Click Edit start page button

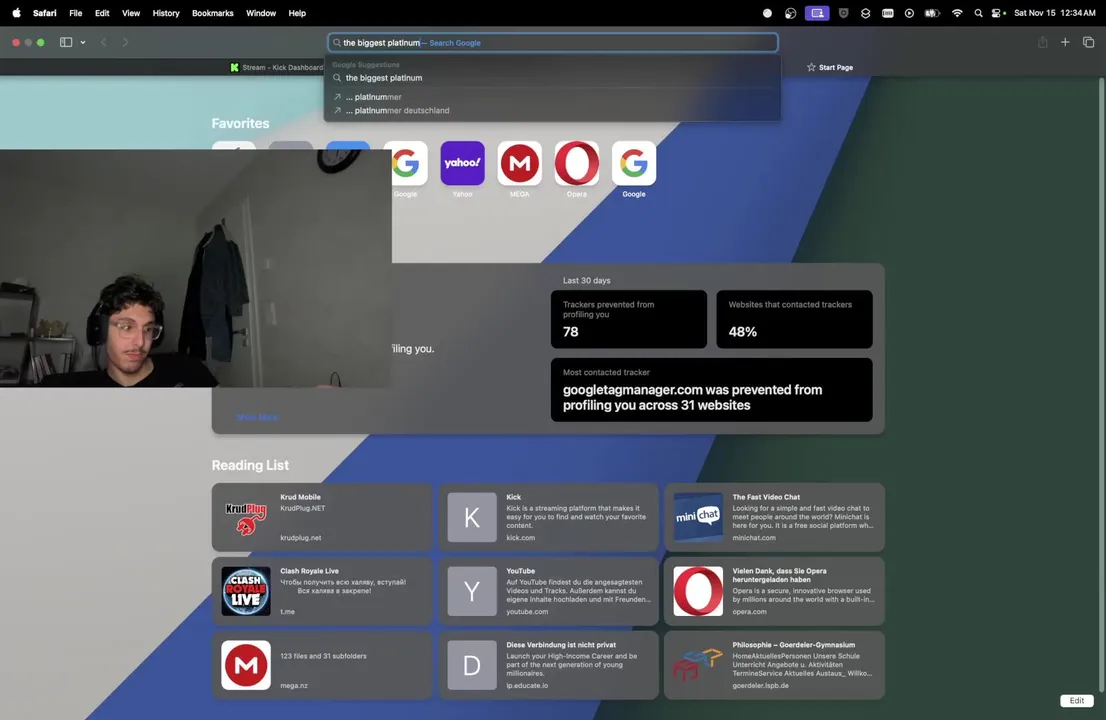point(1076,700)
